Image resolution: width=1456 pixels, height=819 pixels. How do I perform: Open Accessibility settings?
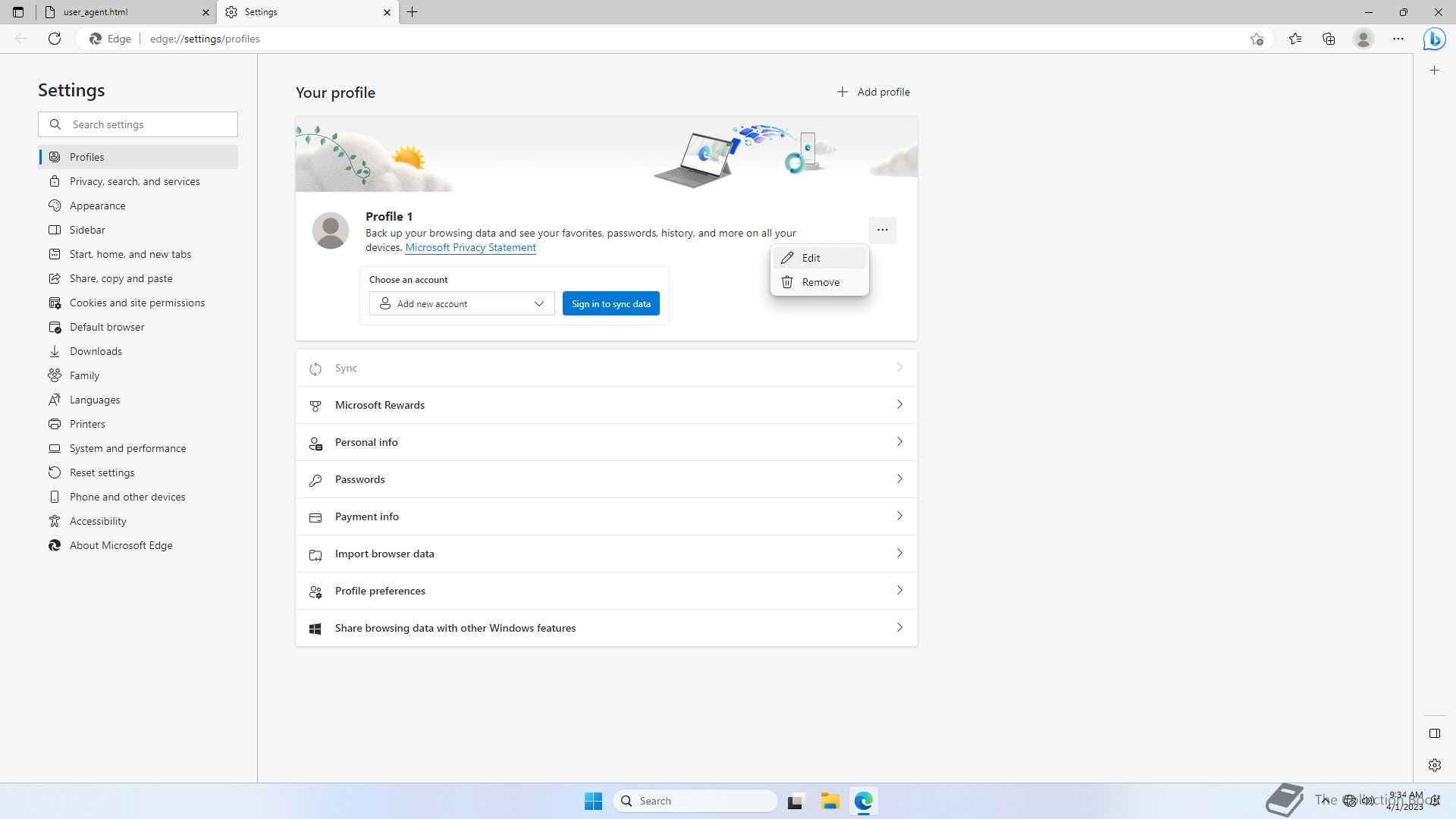coord(138,521)
